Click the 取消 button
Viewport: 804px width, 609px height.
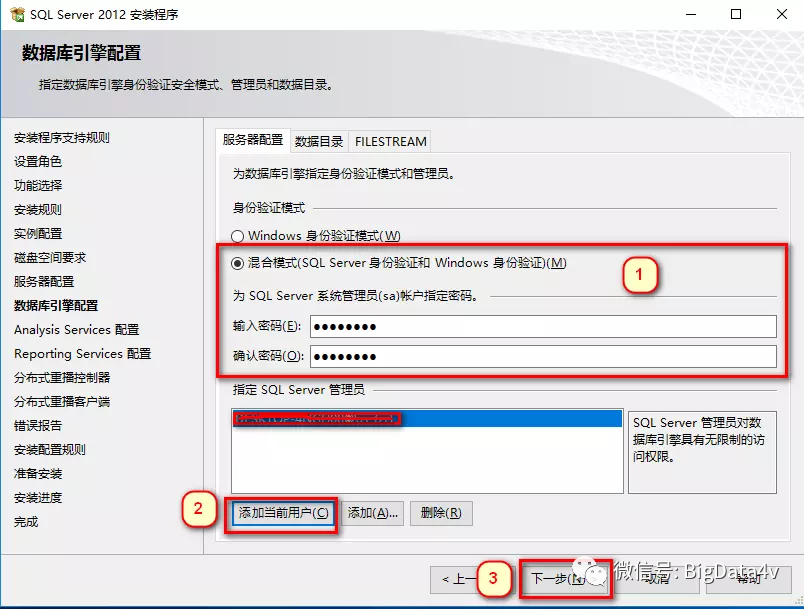pyautogui.click(x=656, y=579)
